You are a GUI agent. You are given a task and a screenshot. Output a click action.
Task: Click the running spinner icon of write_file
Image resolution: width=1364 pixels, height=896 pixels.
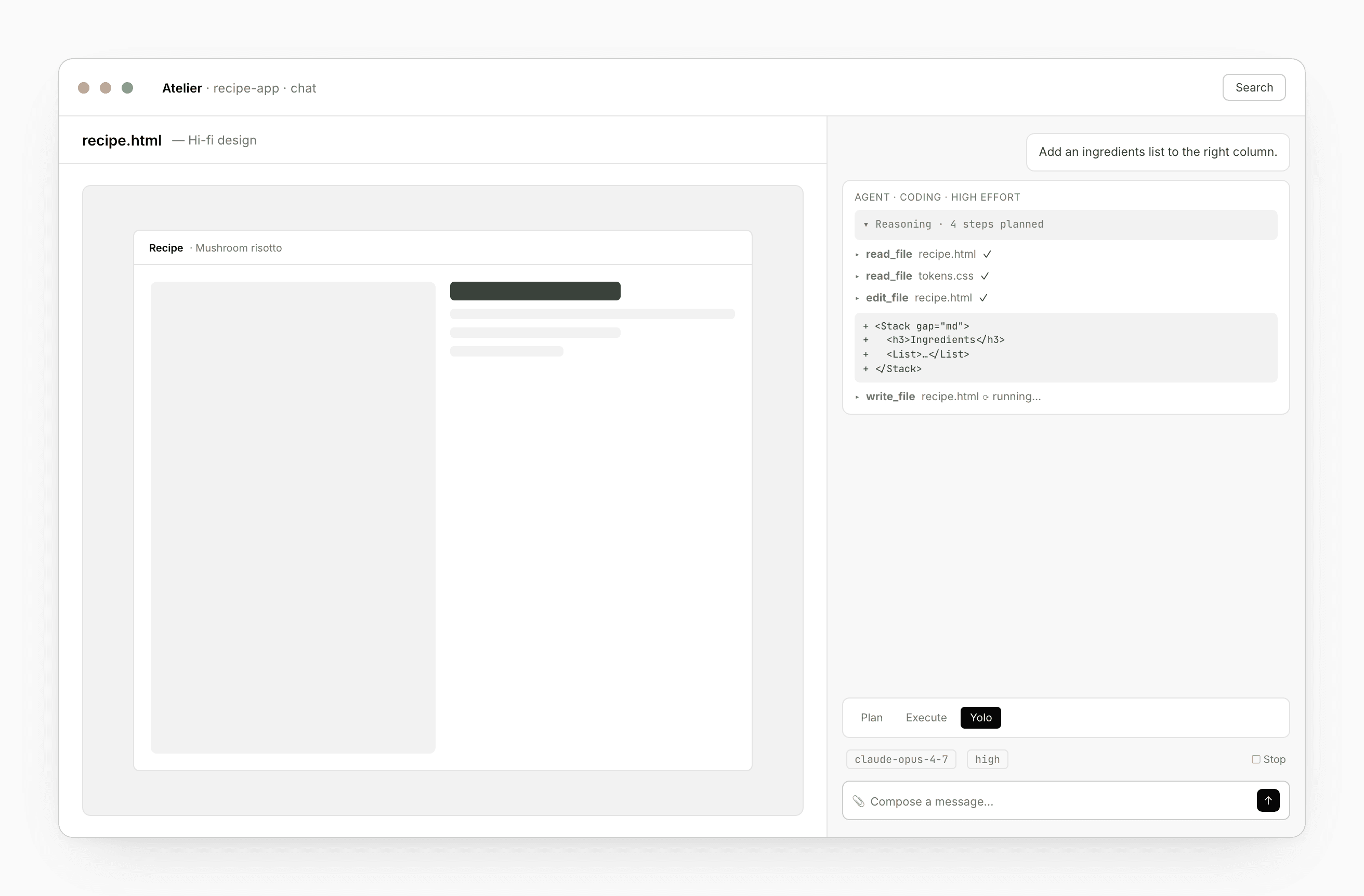tap(985, 397)
